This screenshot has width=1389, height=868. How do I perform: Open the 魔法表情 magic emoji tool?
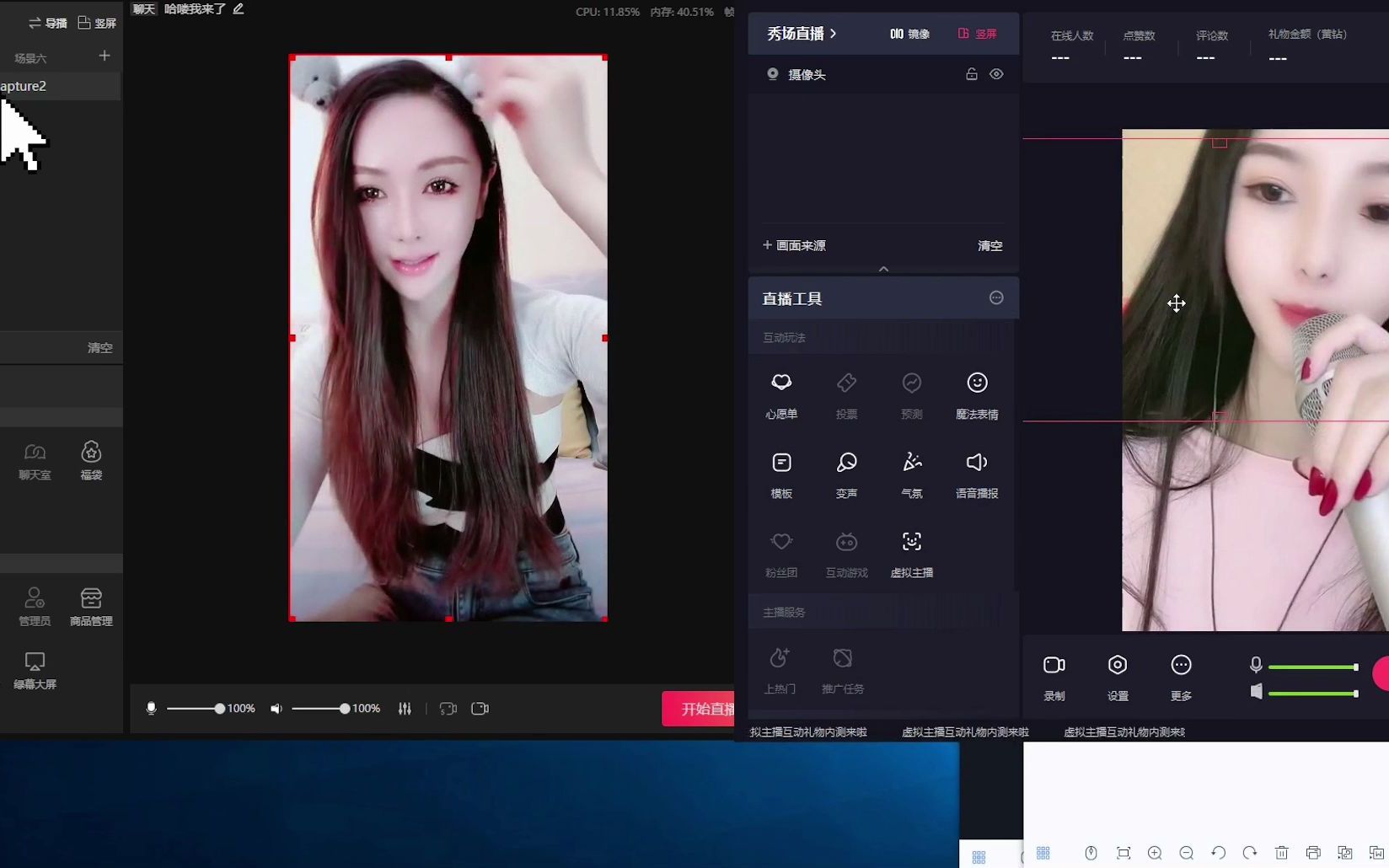(x=977, y=394)
